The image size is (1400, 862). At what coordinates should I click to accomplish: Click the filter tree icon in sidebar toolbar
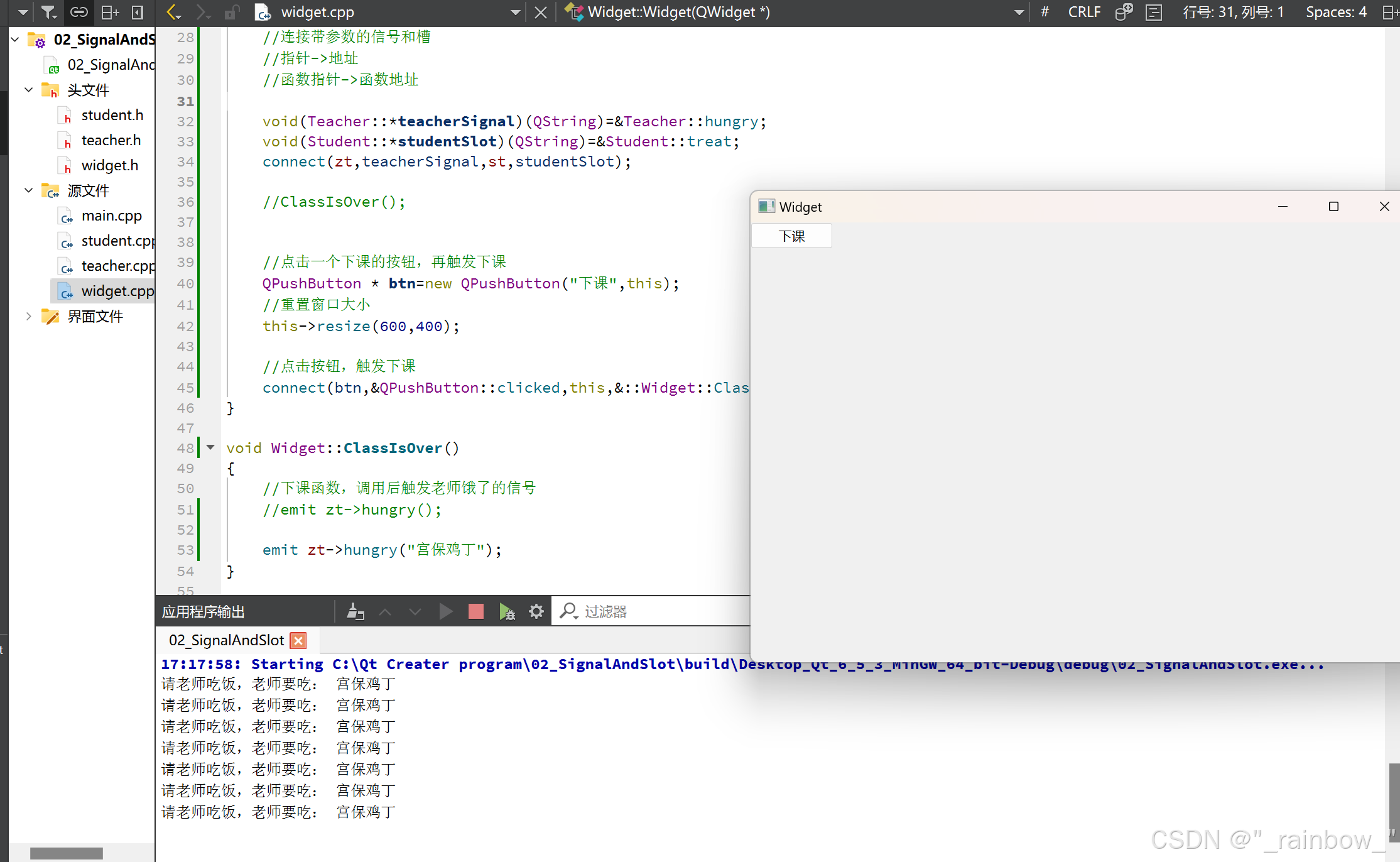(x=48, y=12)
